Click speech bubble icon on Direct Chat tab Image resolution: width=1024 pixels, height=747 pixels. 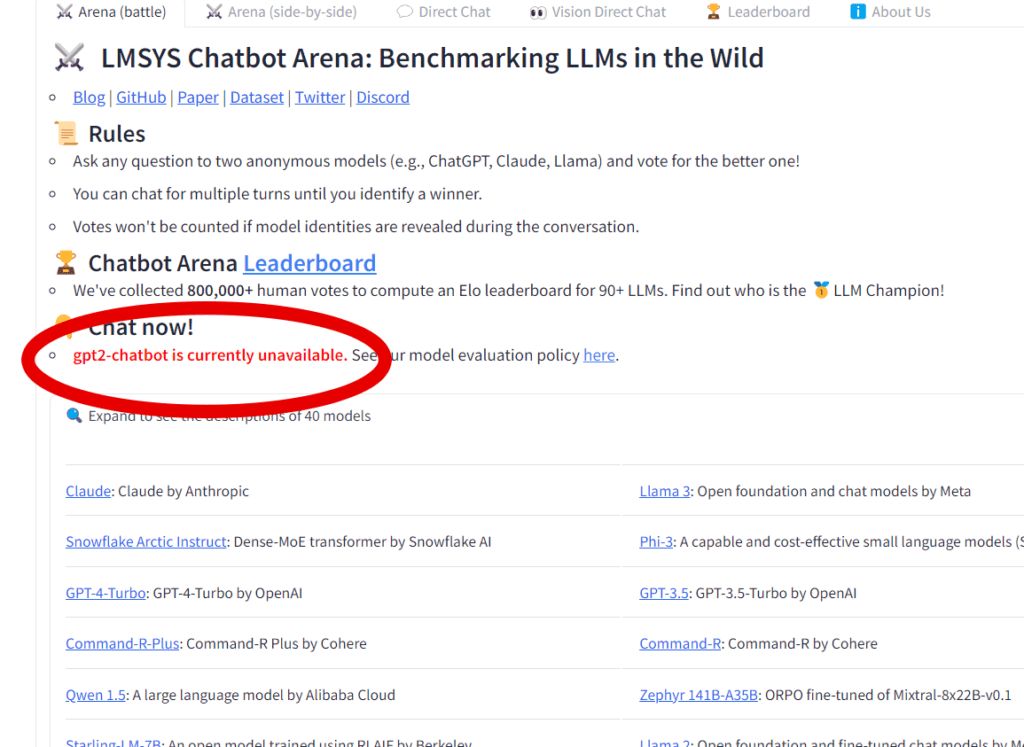click(x=405, y=12)
